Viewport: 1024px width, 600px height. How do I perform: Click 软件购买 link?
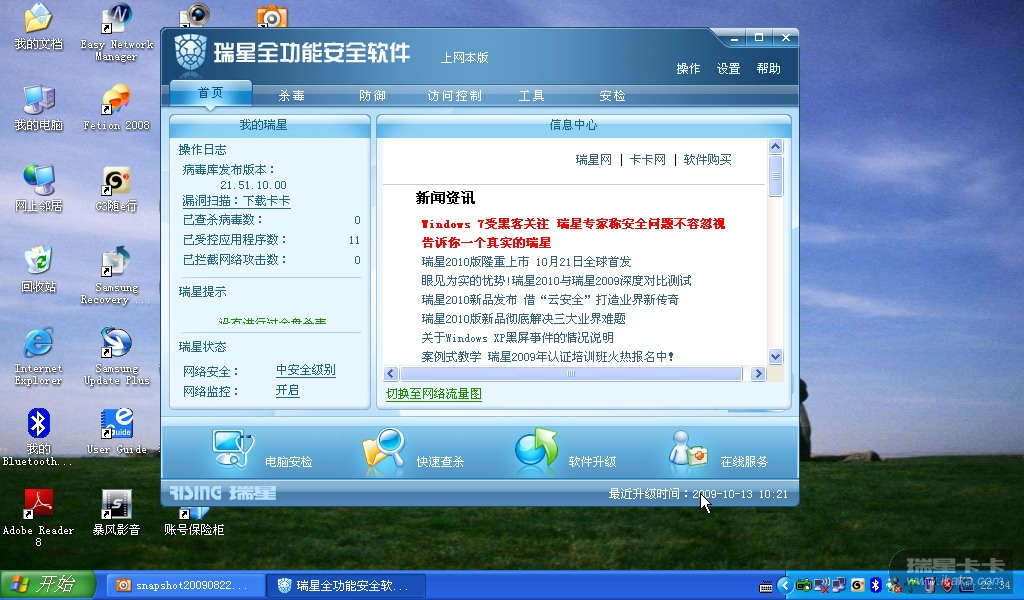click(707, 159)
